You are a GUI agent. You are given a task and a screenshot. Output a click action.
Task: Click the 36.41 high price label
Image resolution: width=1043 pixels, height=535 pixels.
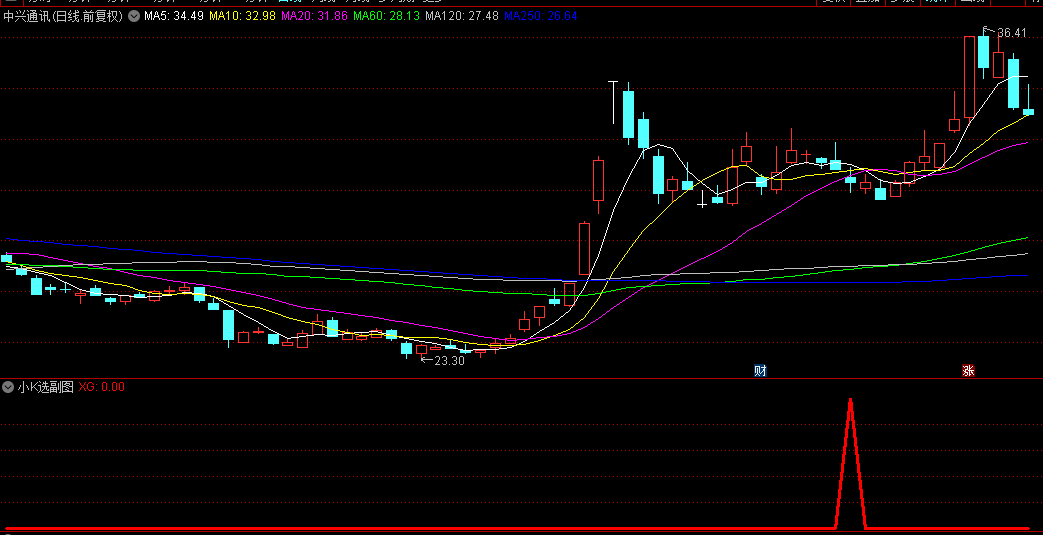pos(1011,32)
